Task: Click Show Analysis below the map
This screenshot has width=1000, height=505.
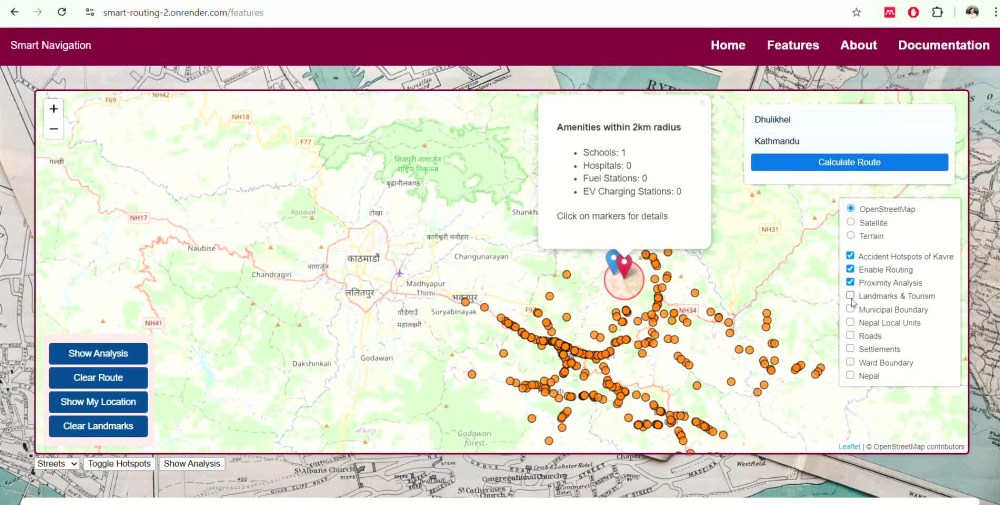Action: click(x=192, y=464)
